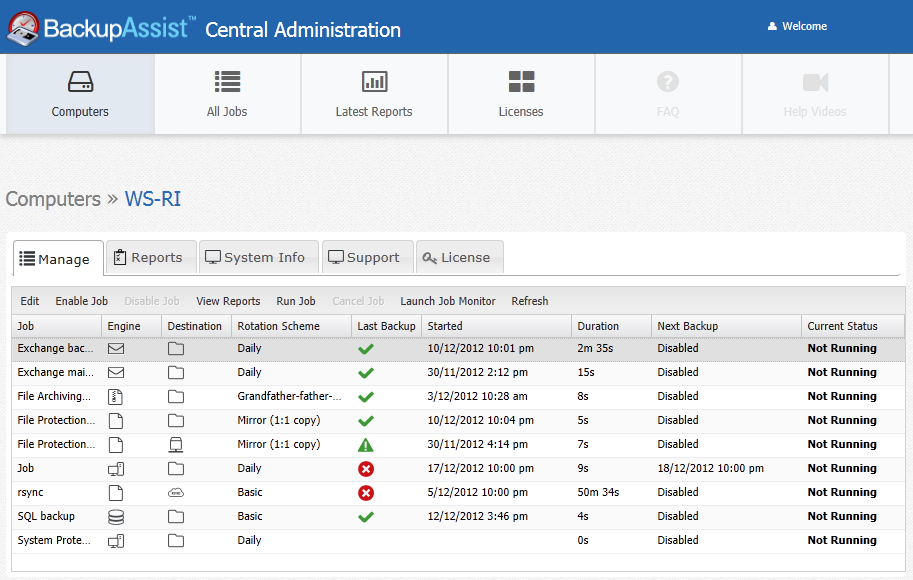Open the Latest Reports chart icon
The width and height of the screenshot is (913, 580).
[x=374, y=82]
